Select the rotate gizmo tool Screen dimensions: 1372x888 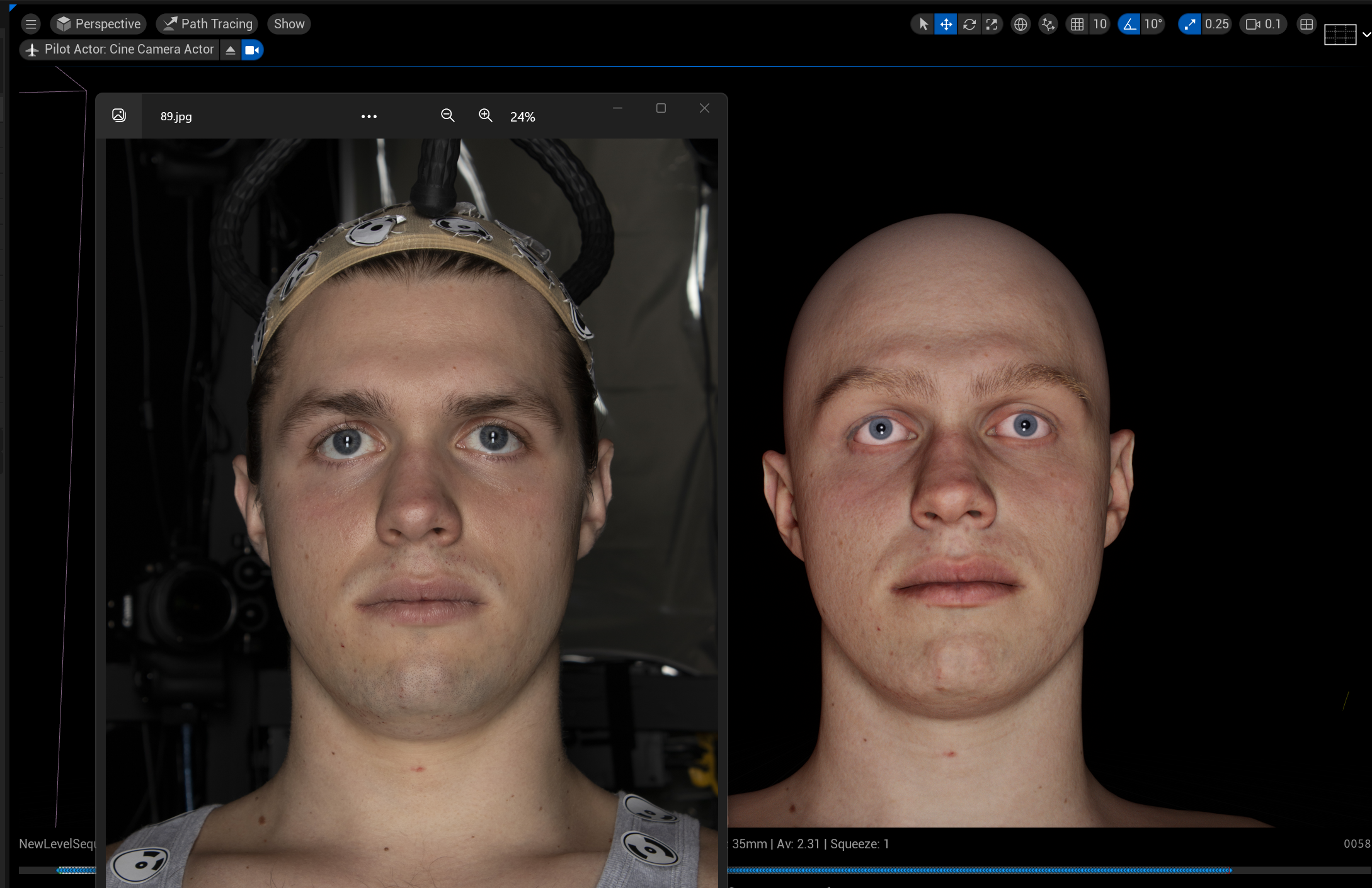pos(969,24)
